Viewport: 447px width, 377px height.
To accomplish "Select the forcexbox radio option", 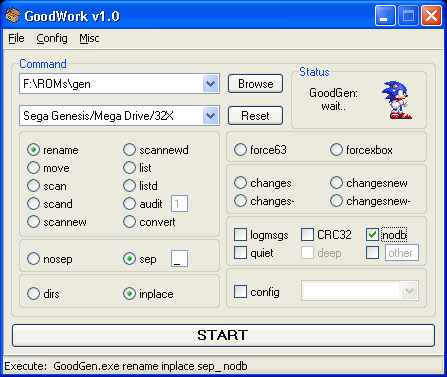I will tap(336, 150).
